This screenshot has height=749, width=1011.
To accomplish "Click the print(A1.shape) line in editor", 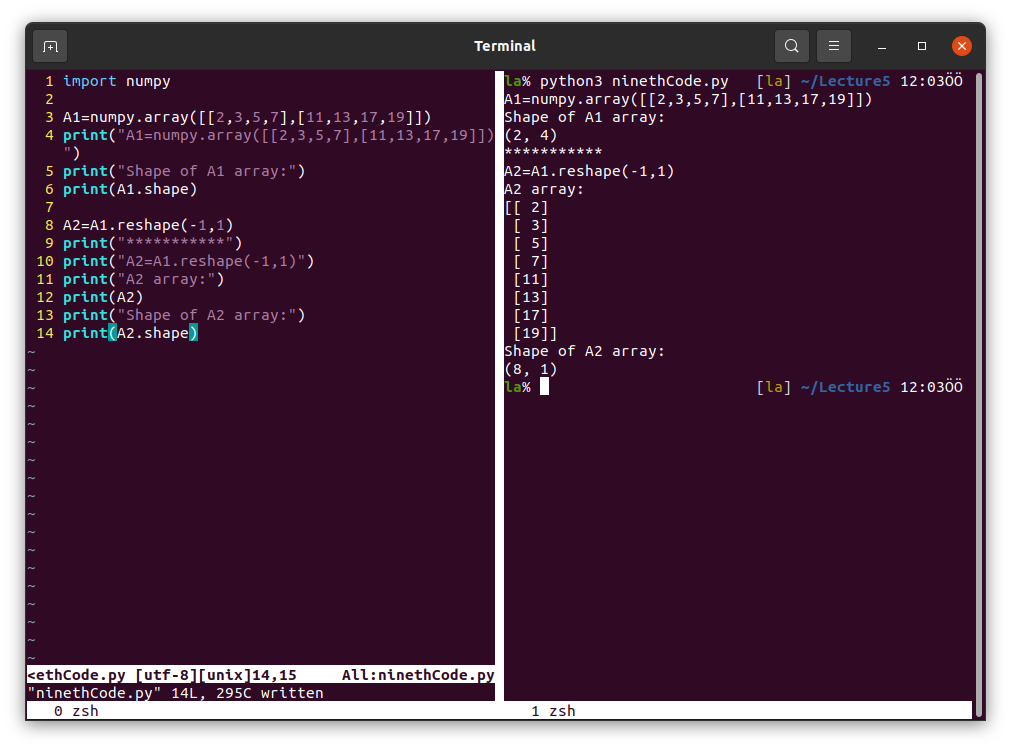I will tap(130, 189).
